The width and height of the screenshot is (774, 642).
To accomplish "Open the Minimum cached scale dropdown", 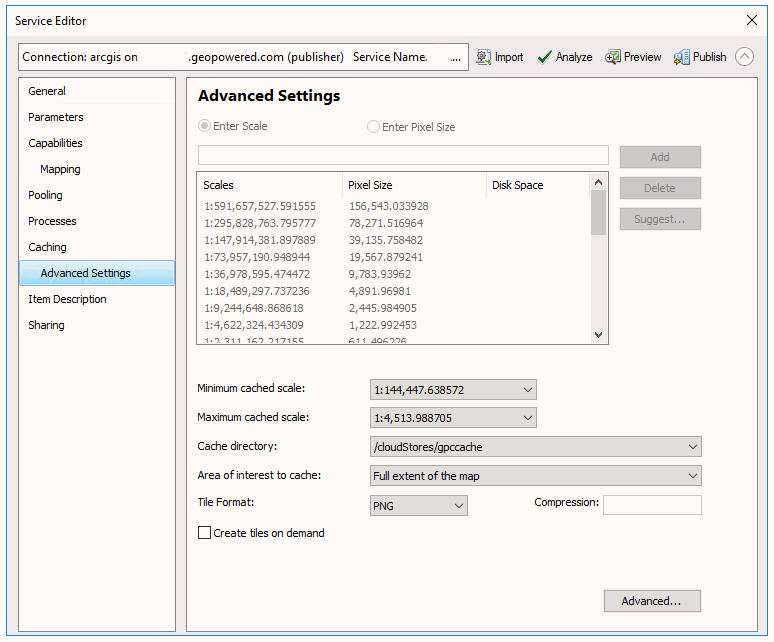I will point(453,390).
